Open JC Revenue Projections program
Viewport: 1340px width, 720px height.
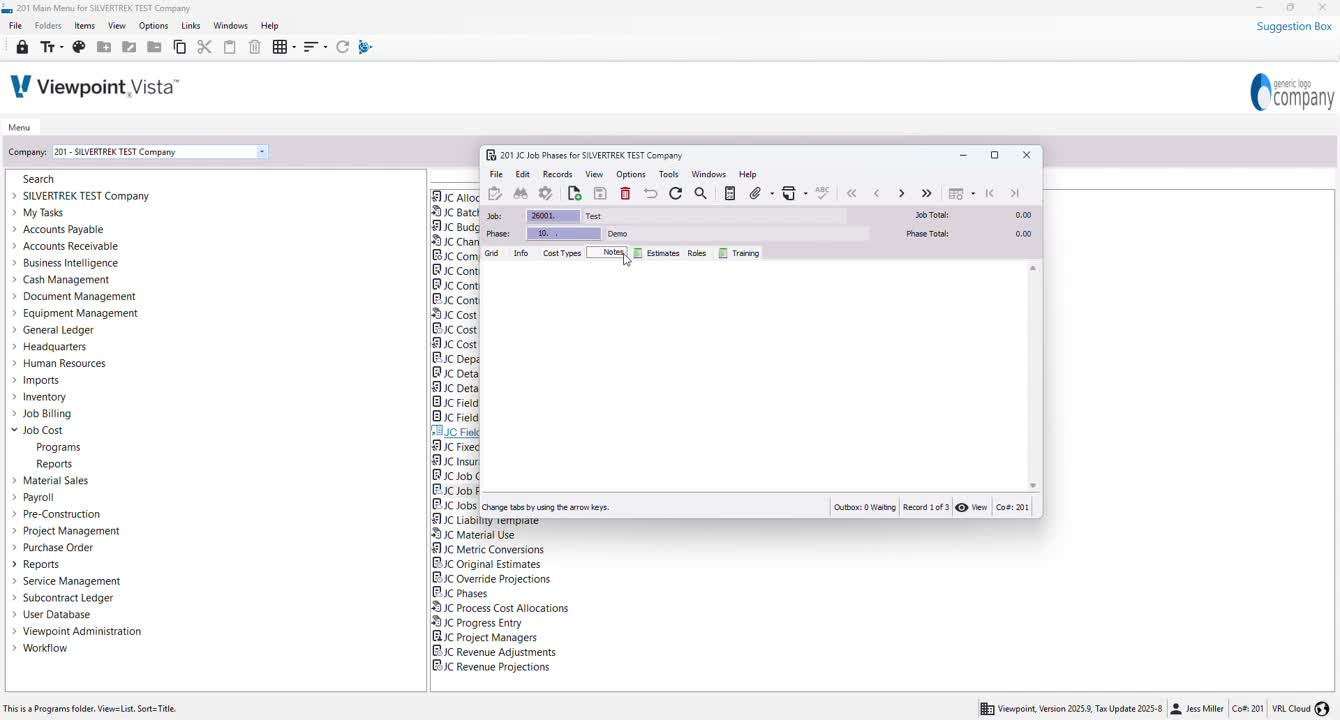tap(496, 667)
